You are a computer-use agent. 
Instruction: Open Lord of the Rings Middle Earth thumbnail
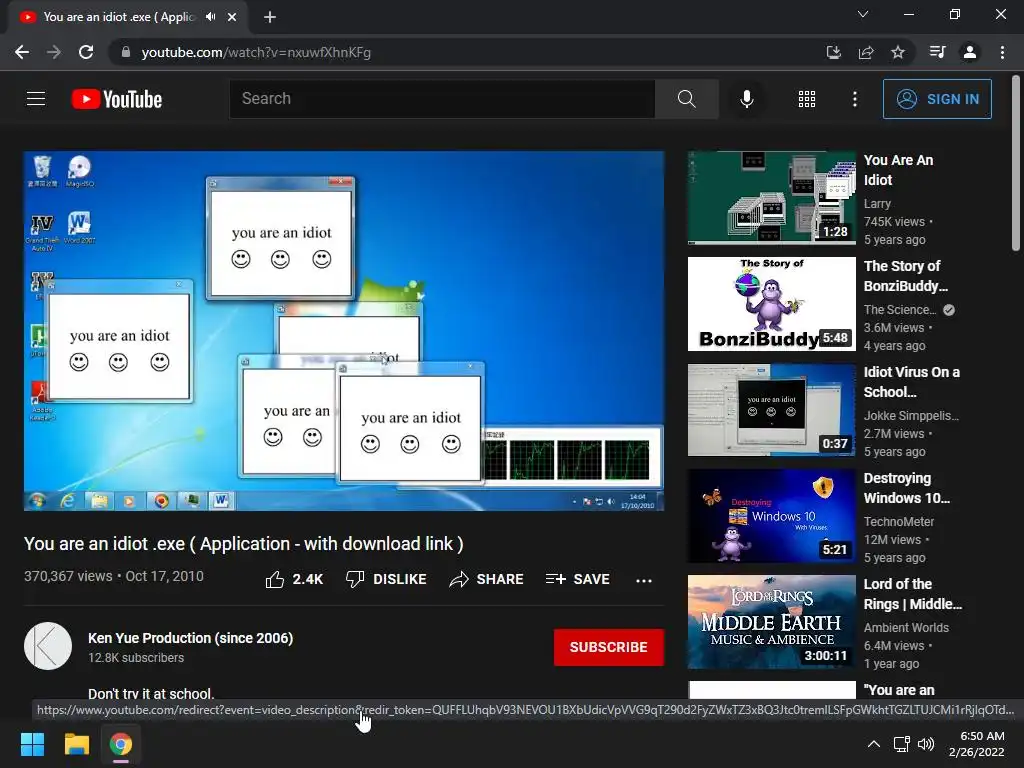pyautogui.click(x=771, y=622)
